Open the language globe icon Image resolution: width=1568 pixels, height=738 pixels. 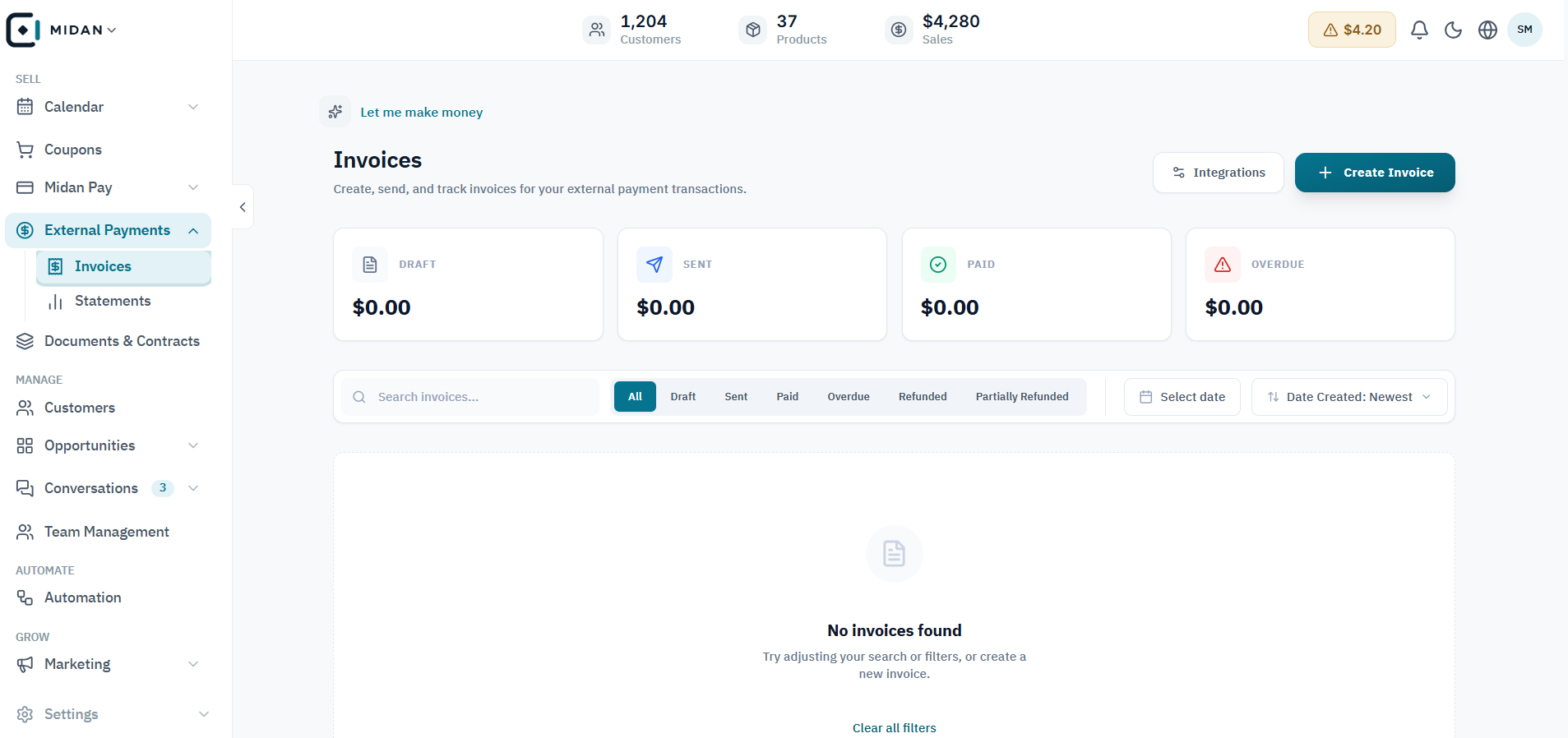point(1487,30)
